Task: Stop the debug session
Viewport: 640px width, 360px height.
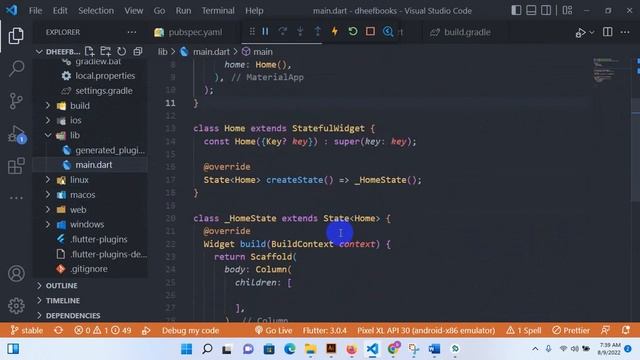Action: click(x=370, y=31)
